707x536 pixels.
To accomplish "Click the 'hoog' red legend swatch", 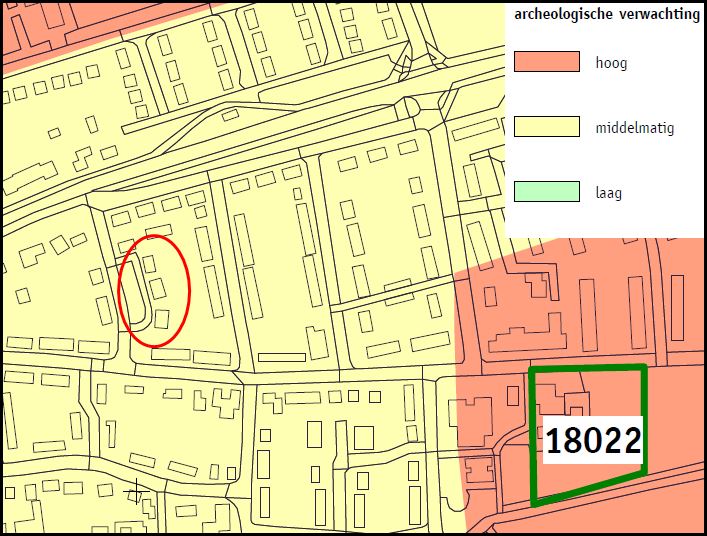I will [546, 61].
